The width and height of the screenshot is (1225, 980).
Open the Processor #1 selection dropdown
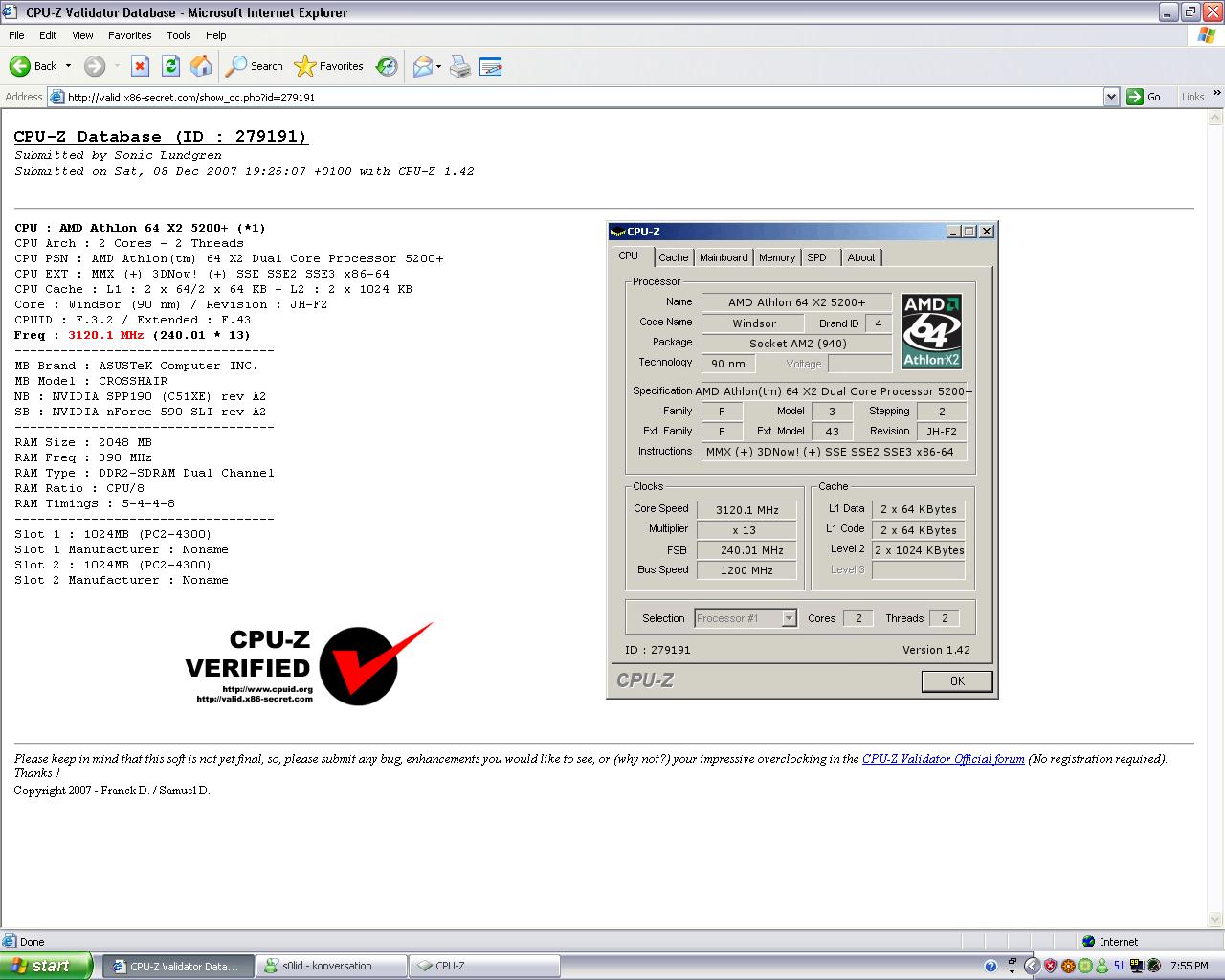click(746, 618)
